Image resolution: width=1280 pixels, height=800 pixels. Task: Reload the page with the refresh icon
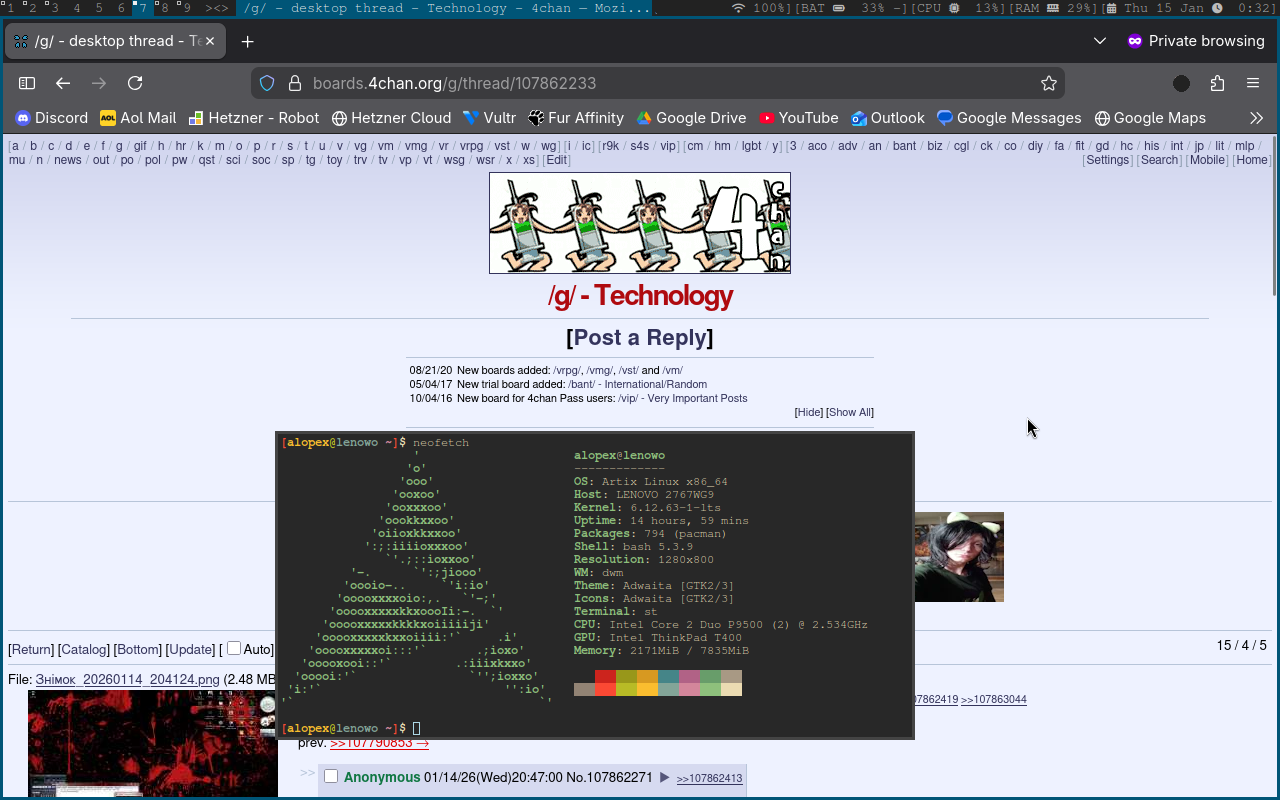coord(135,83)
